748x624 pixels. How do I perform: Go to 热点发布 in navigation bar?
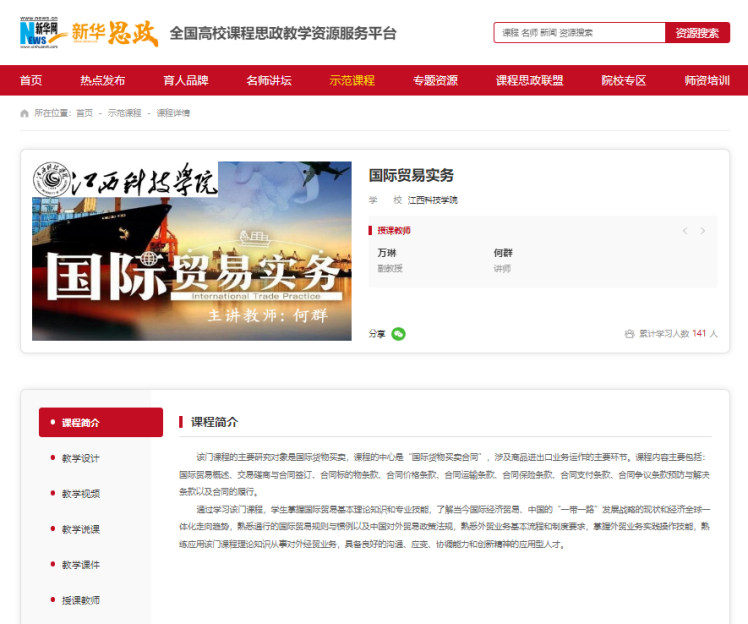click(x=103, y=80)
